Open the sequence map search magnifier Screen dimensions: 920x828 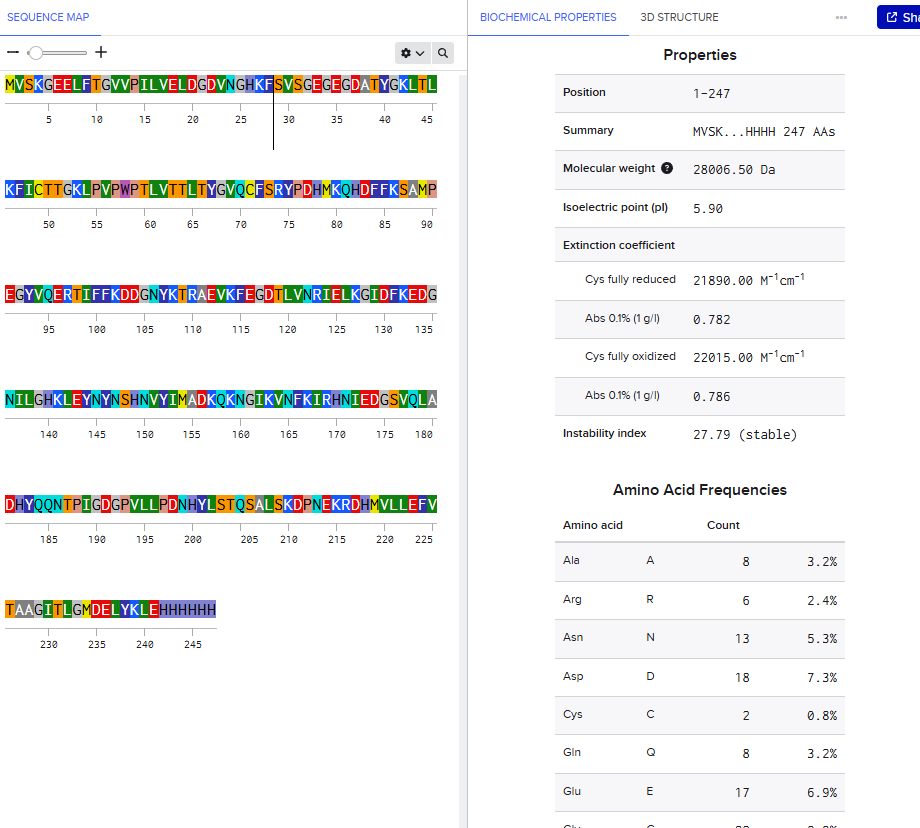443,53
